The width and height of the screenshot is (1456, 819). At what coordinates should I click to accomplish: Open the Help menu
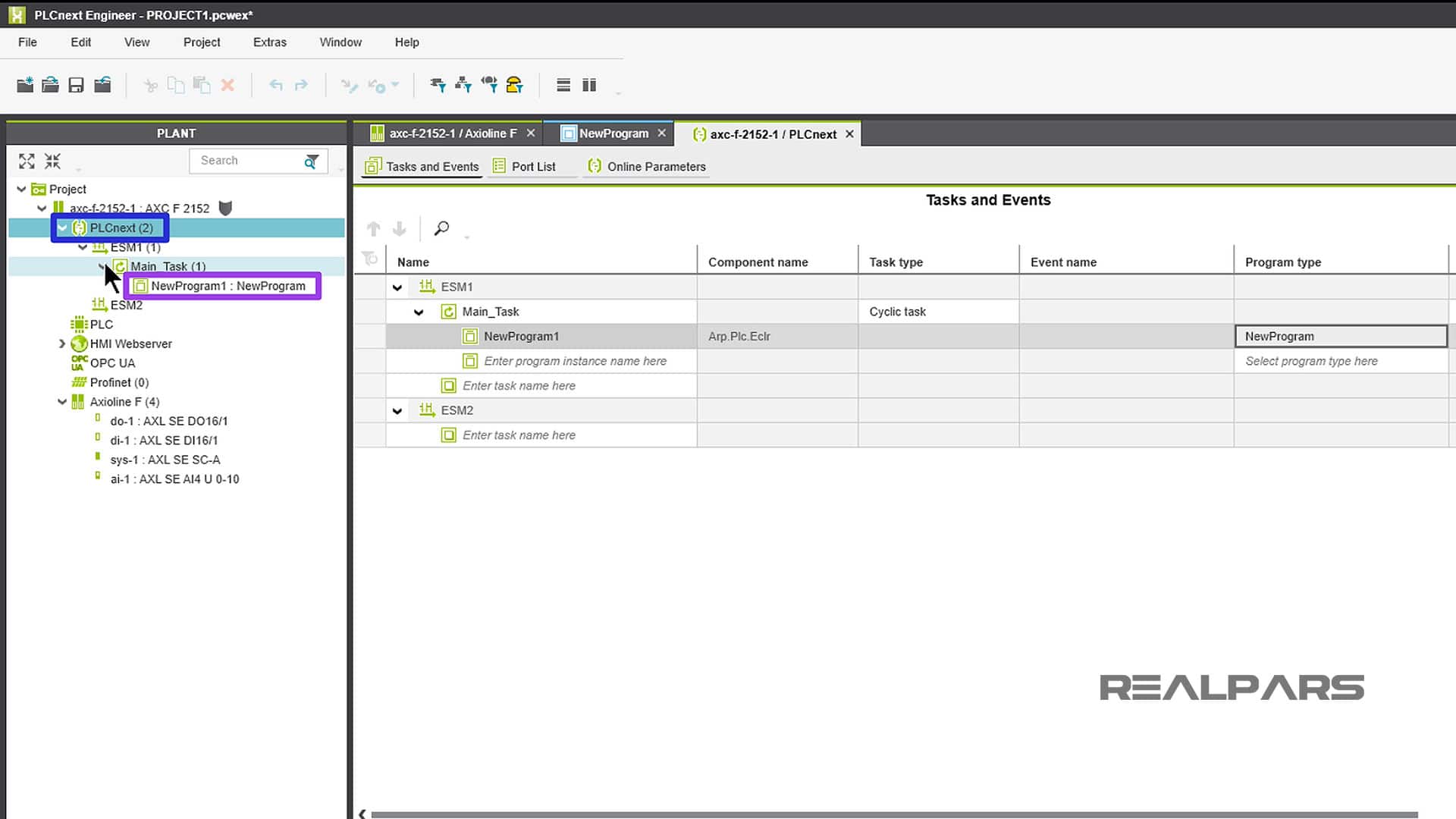point(406,42)
